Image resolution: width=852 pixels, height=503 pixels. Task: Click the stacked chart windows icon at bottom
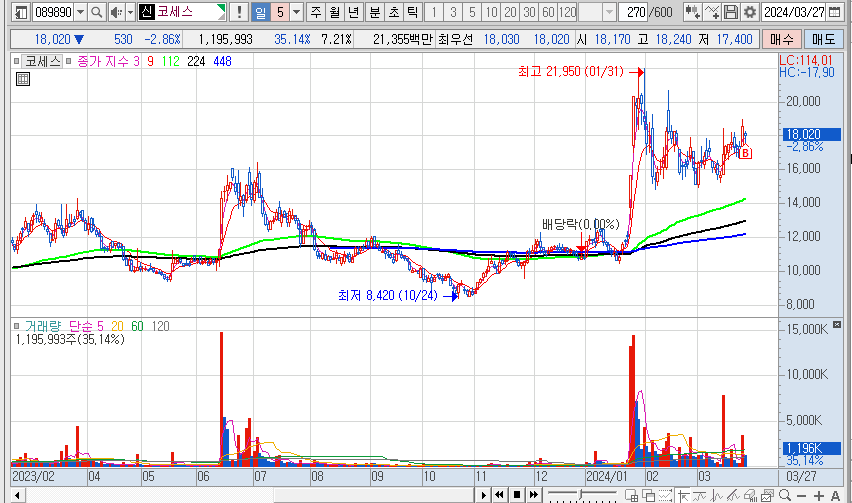click(x=767, y=495)
